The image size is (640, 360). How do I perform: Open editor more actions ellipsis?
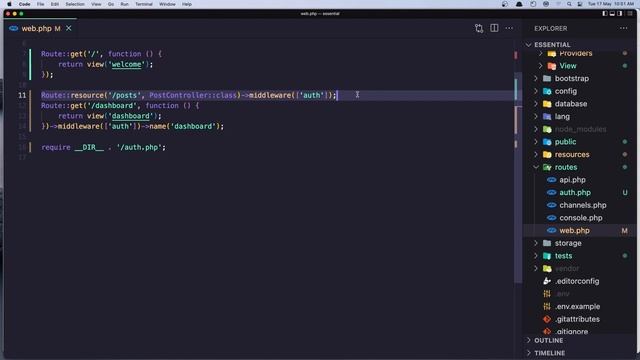[509, 28]
